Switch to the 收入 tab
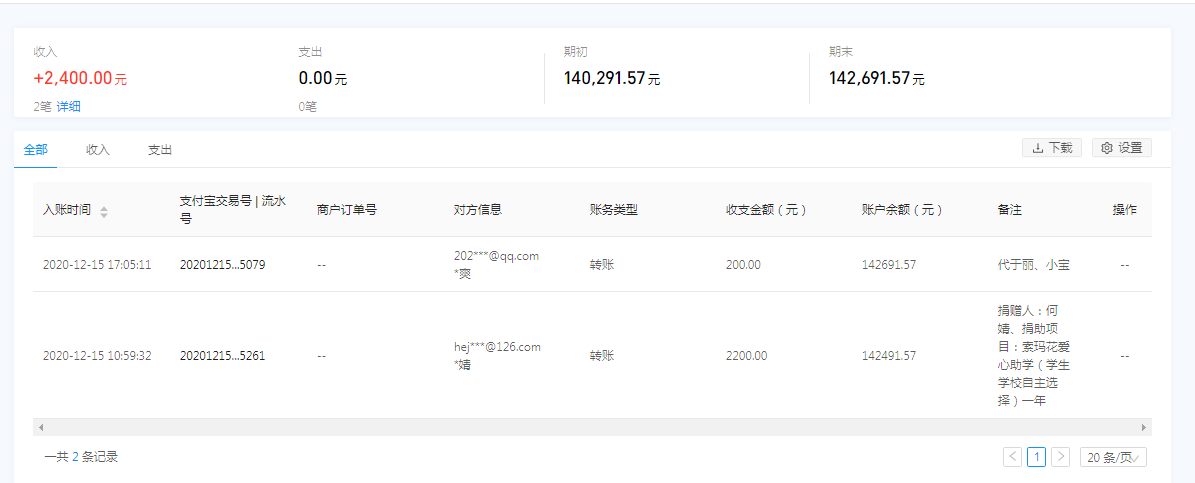Image resolution: width=1195 pixels, height=483 pixels. click(x=98, y=150)
